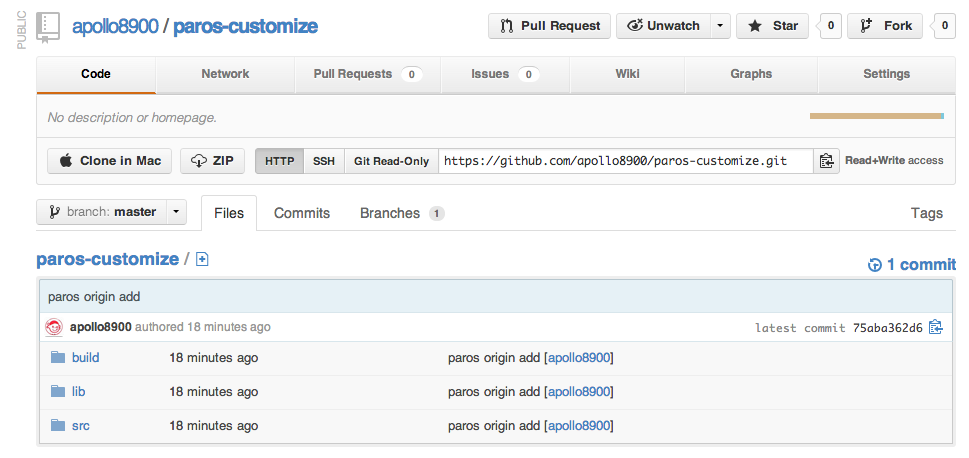Click the clone URL text field
Screen dimensions: 969x458
pos(625,161)
